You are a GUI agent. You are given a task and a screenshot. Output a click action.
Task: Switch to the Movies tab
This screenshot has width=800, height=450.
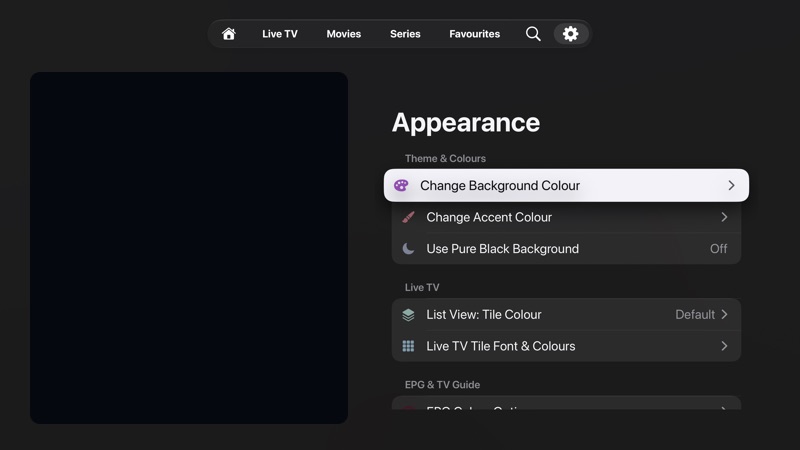click(x=343, y=34)
